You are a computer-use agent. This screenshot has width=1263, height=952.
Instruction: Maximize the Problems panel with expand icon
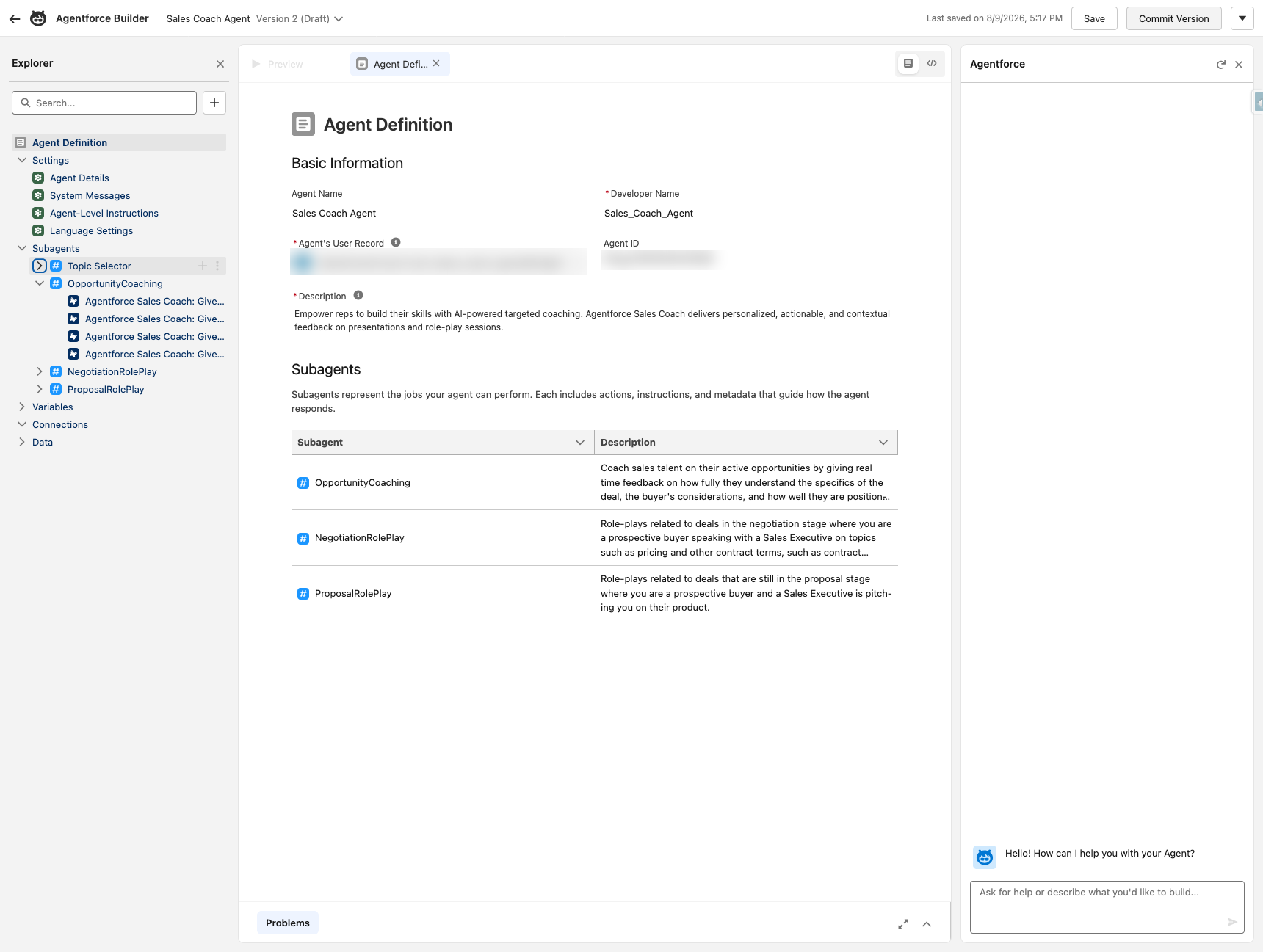pyautogui.click(x=903, y=924)
